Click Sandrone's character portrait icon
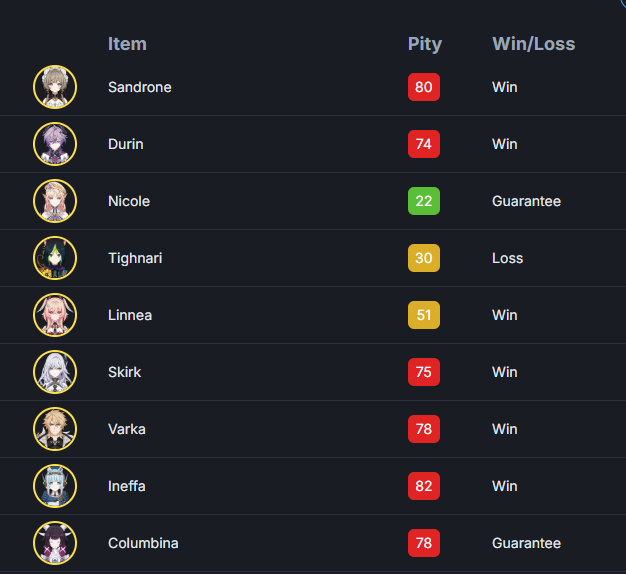The image size is (626, 574). [55, 87]
